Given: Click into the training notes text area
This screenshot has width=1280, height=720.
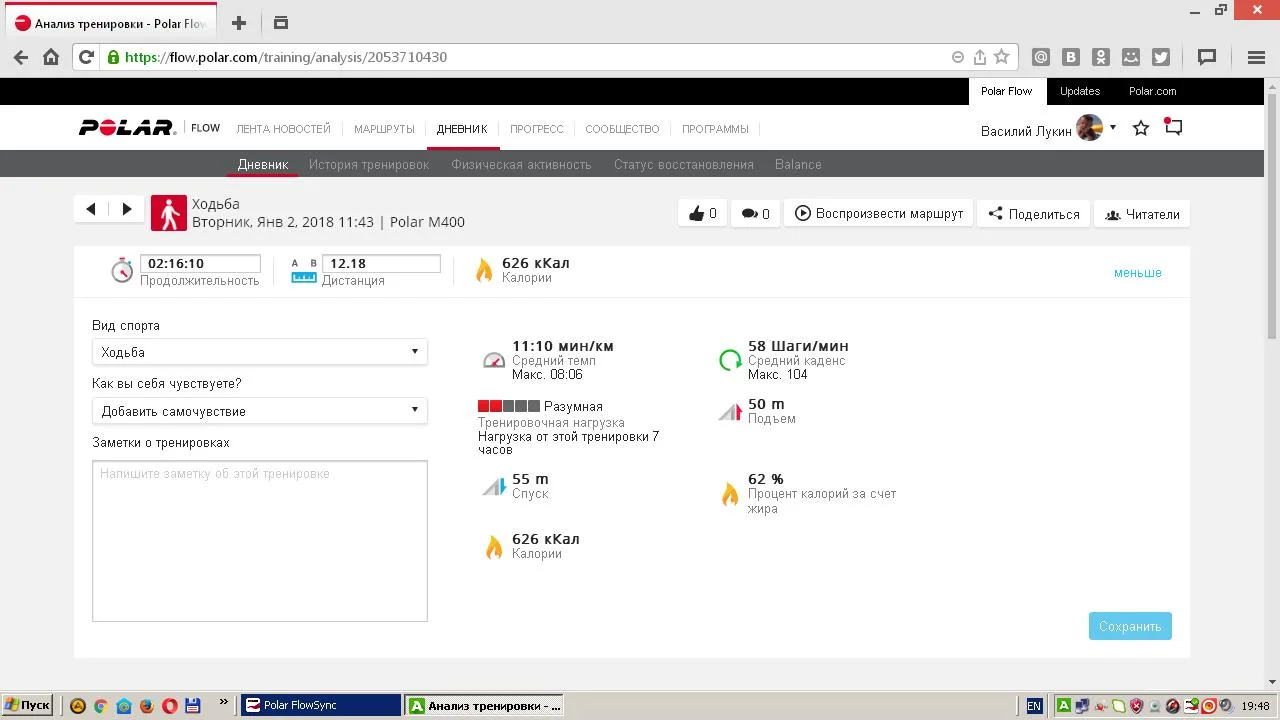Looking at the screenshot, I should point(259,540).
